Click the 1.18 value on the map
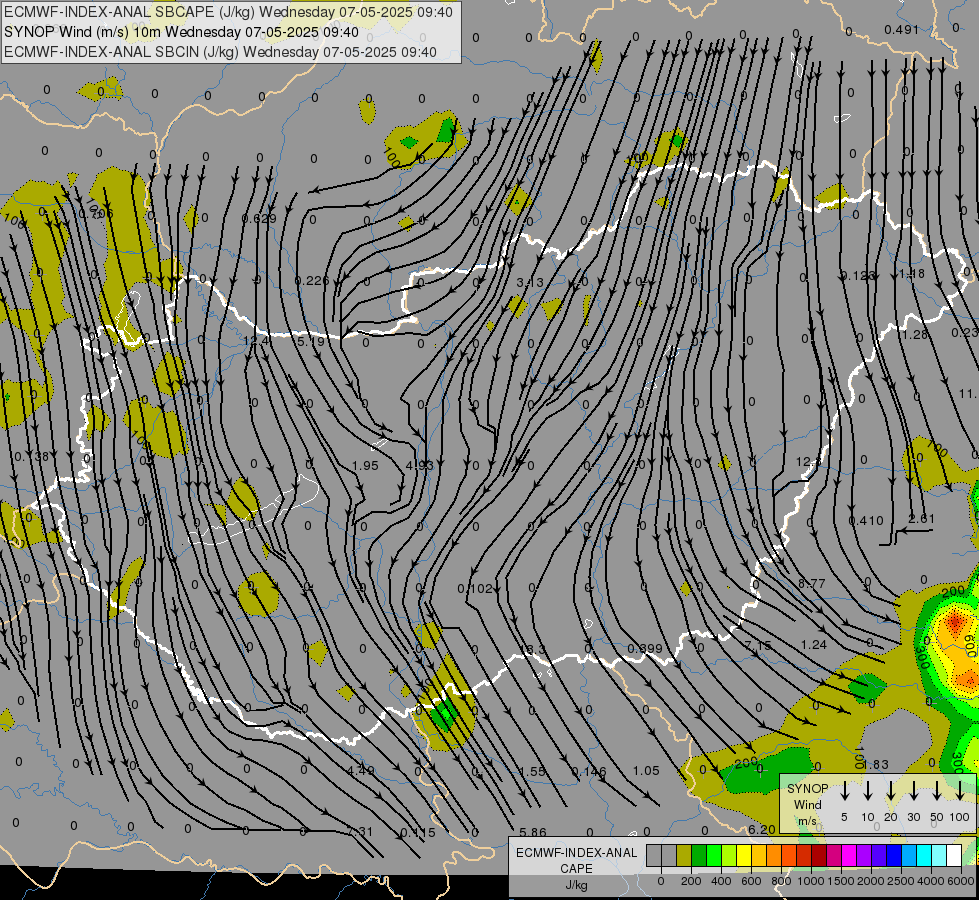979x900 pixels. [x=912, y=273]
